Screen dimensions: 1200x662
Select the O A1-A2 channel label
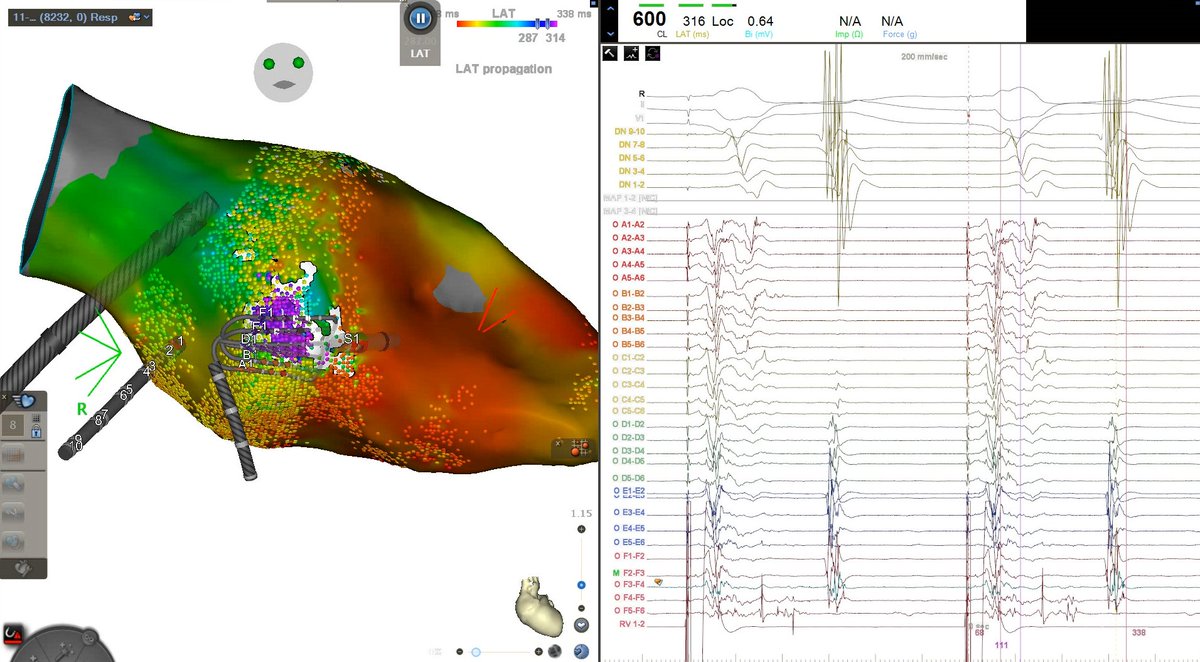[628, 225]
